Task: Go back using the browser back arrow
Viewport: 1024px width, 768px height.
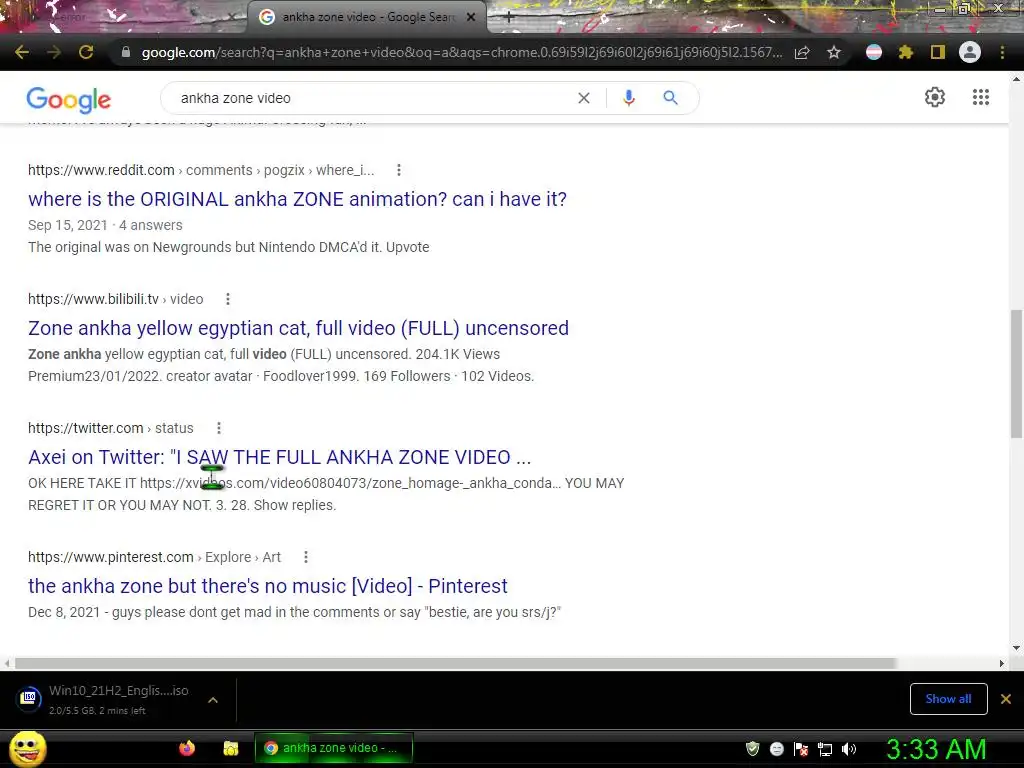Action: (x=22, y=52)
